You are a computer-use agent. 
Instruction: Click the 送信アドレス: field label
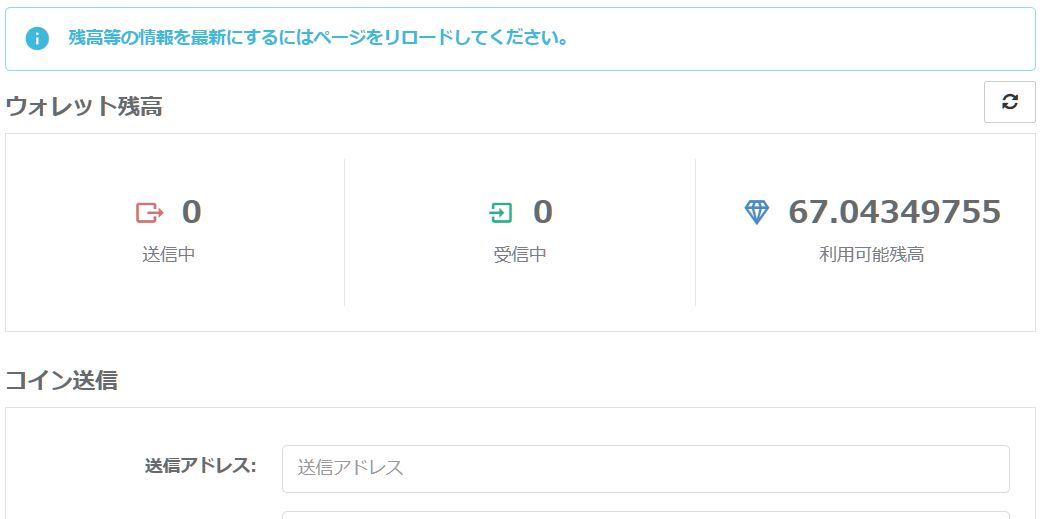200,466
